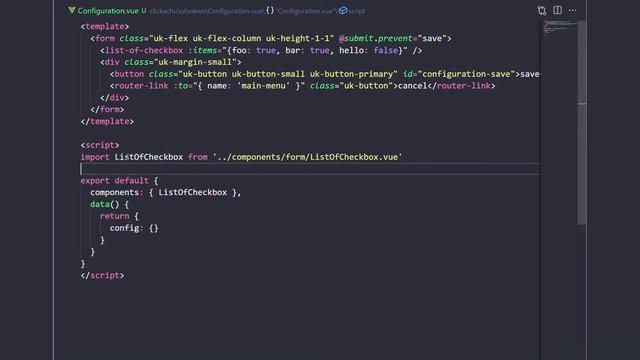Image resolution: width=640 pixels, height=360 pixels.
Task: Click the 'components: { ListOfCheckbox }' line
Action: 166,193
